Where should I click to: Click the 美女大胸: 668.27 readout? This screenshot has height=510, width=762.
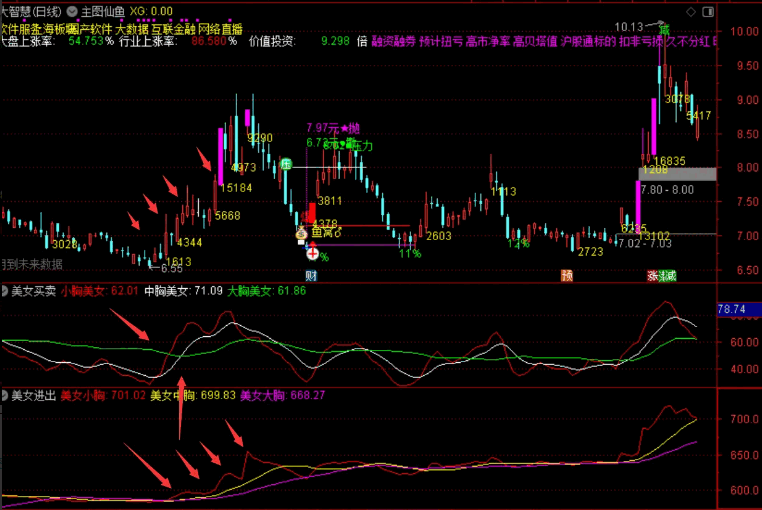click(x=282, y=395)
